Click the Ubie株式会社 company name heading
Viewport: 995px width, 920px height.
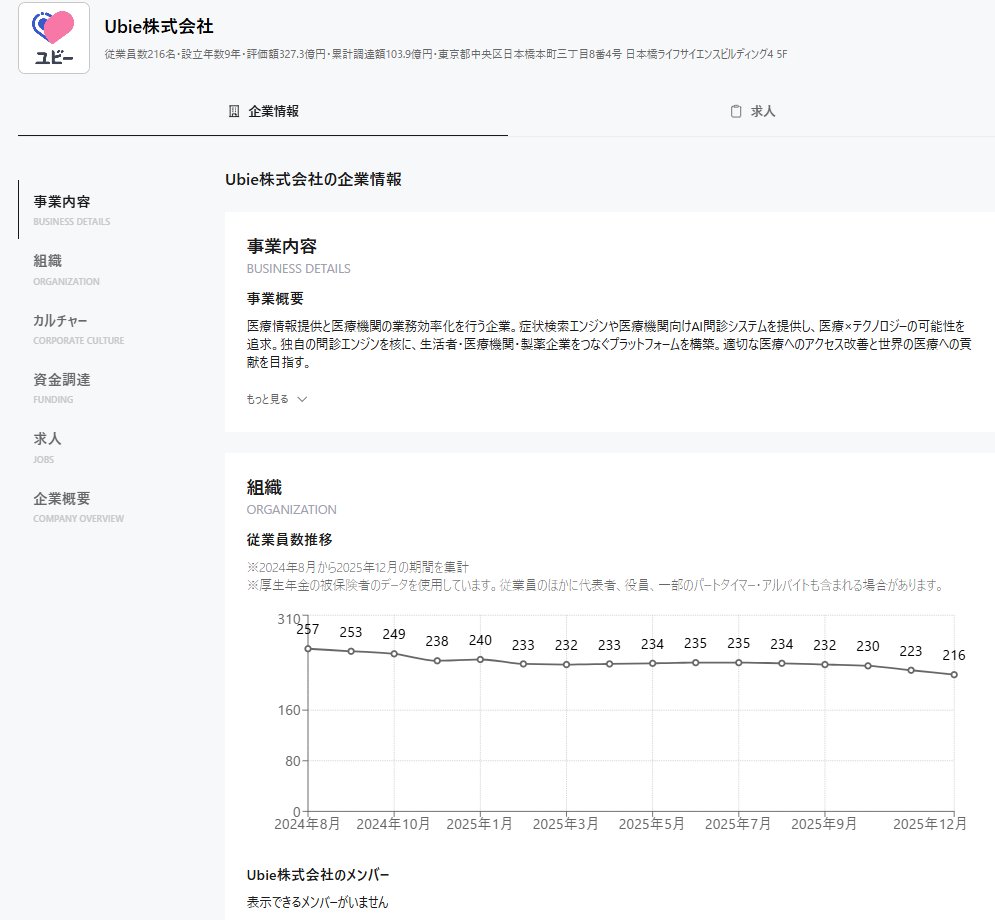[159, 27]
